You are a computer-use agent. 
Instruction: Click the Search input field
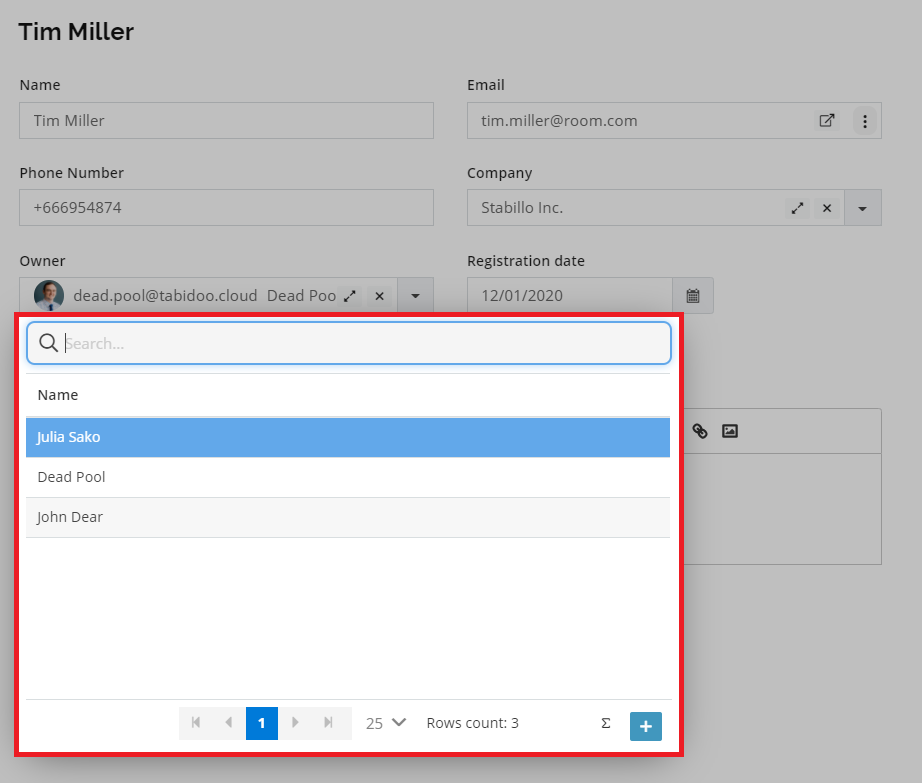(349, 343)
